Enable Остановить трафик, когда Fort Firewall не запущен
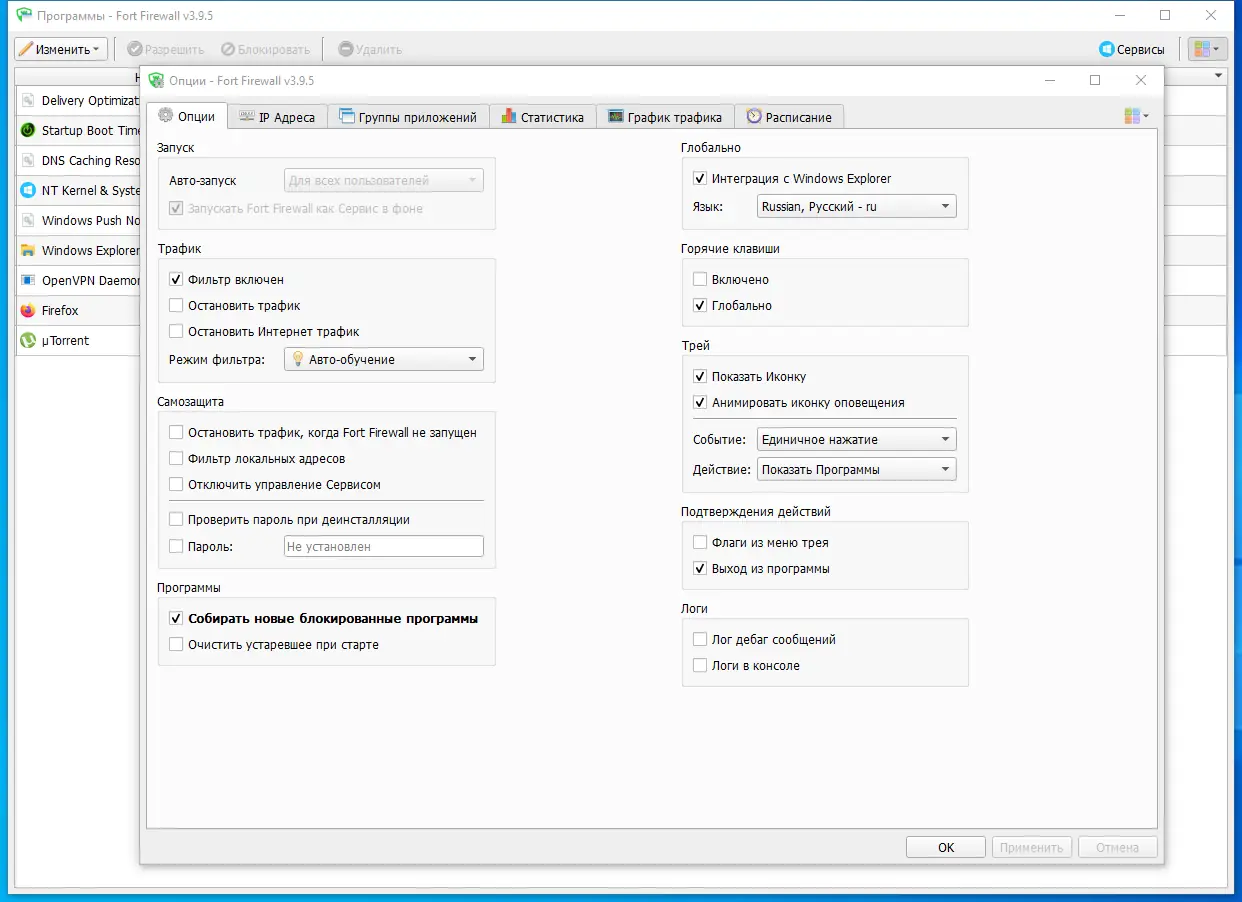 point(176,433)
